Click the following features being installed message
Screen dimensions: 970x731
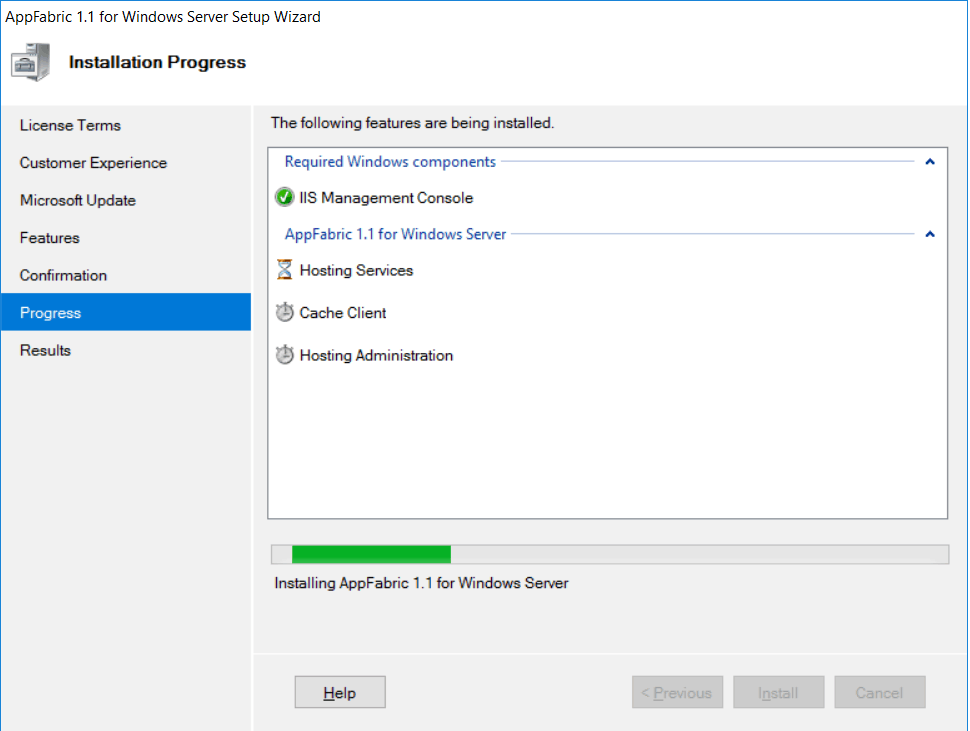coord(412,123)
